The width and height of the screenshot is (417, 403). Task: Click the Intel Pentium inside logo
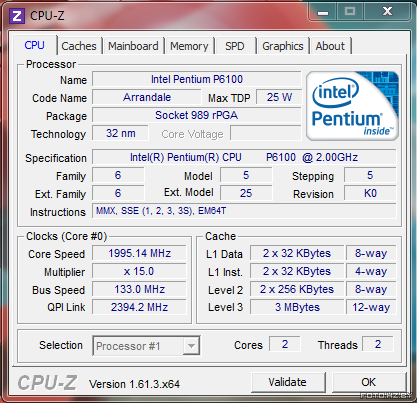pyautogui.click(x=352, y=106)
